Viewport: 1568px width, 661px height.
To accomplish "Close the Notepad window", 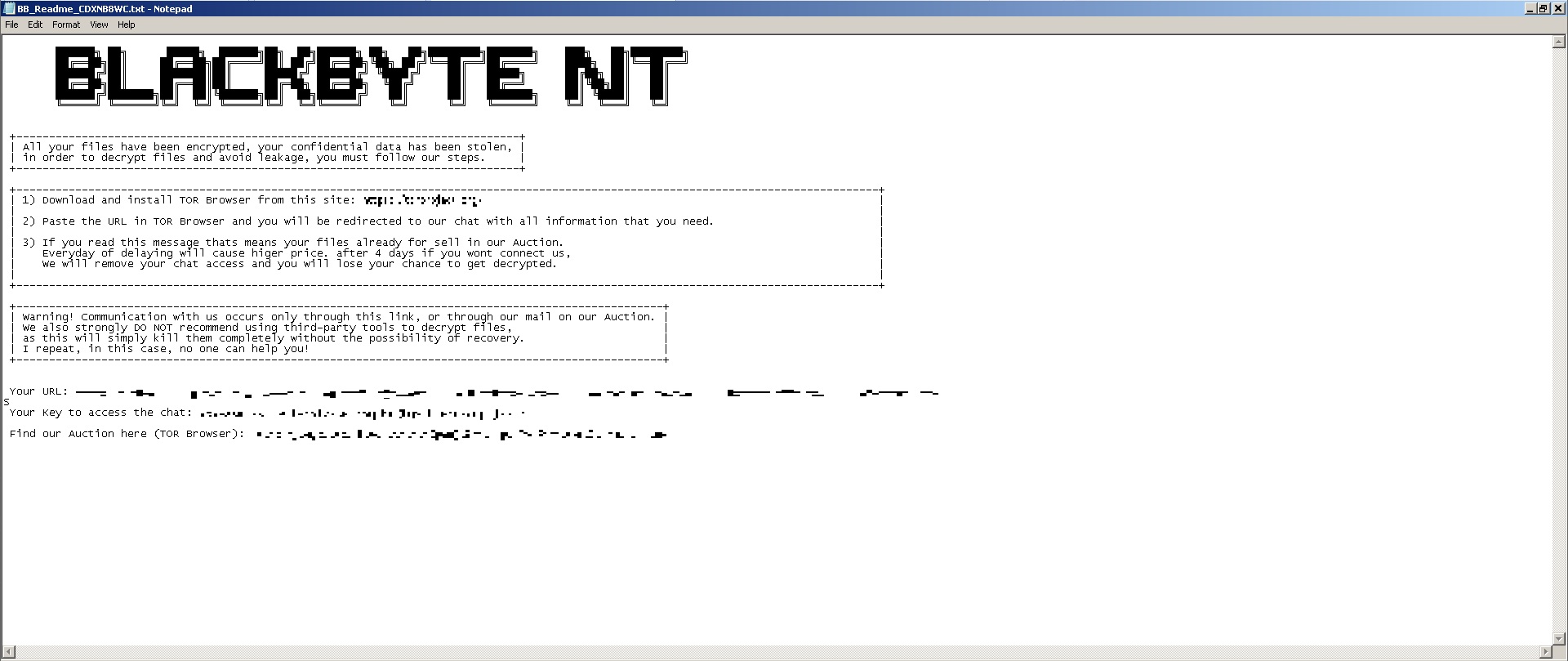I will pyautogui.click(x=1557, y=9).
